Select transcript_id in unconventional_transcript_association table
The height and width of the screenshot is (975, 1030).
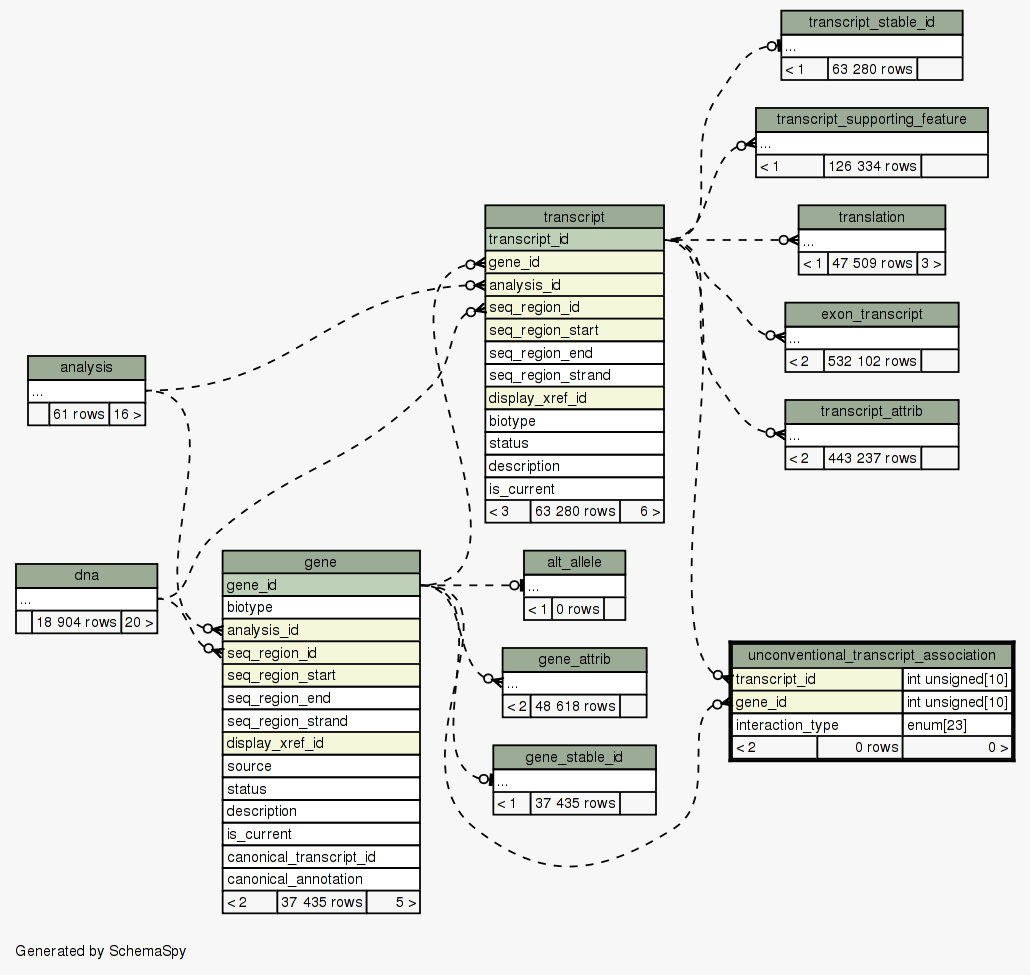(817, 679)
